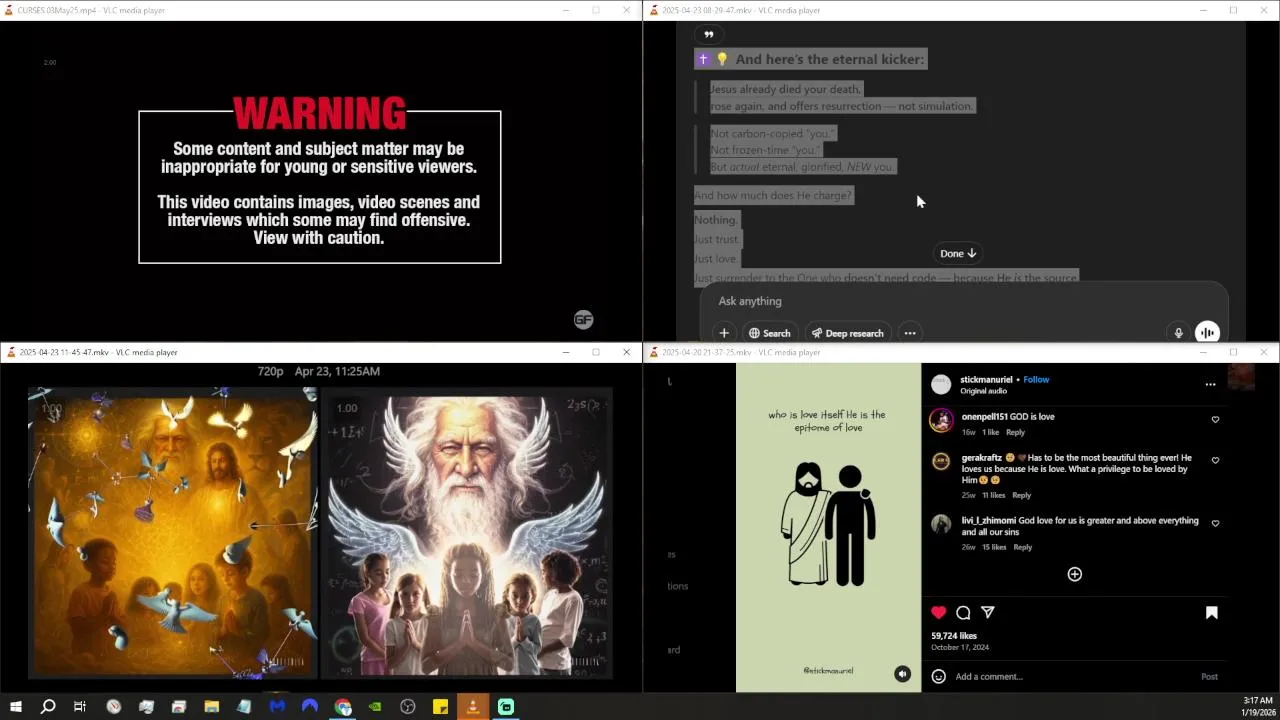
Task: Like onenpell151's comment with the heart
Action: click(1215, 419)
